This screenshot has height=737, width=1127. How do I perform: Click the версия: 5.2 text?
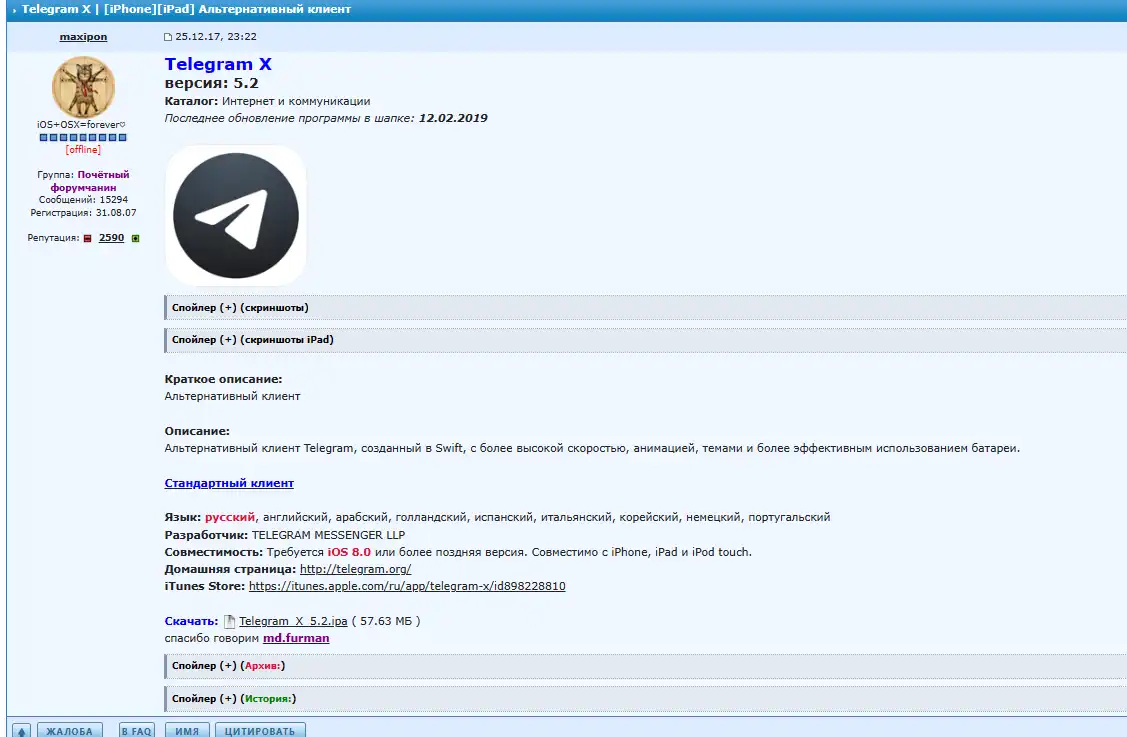coord(211,83)
